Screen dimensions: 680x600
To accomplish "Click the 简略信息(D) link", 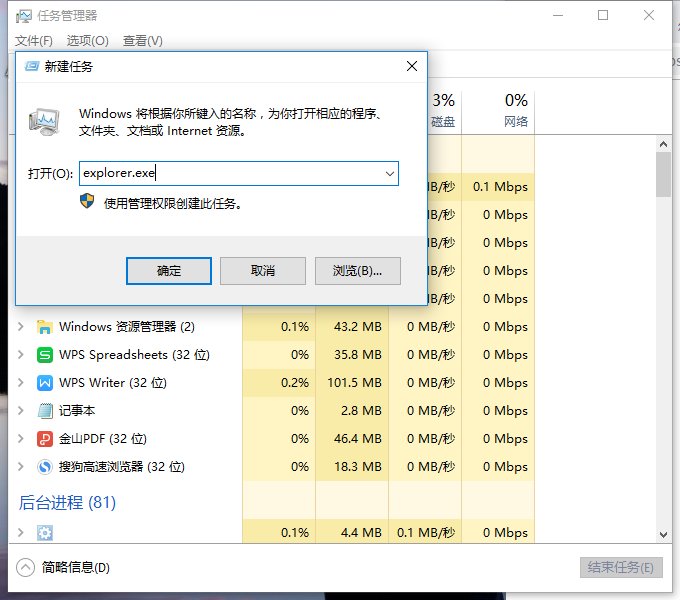I will 76,567.
